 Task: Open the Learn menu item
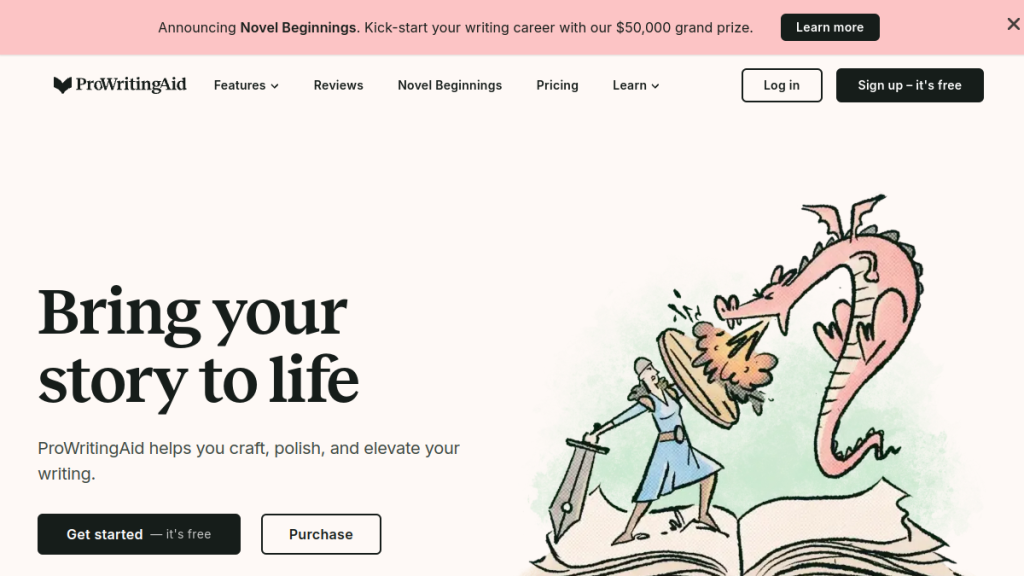click(x=636, y=86)
